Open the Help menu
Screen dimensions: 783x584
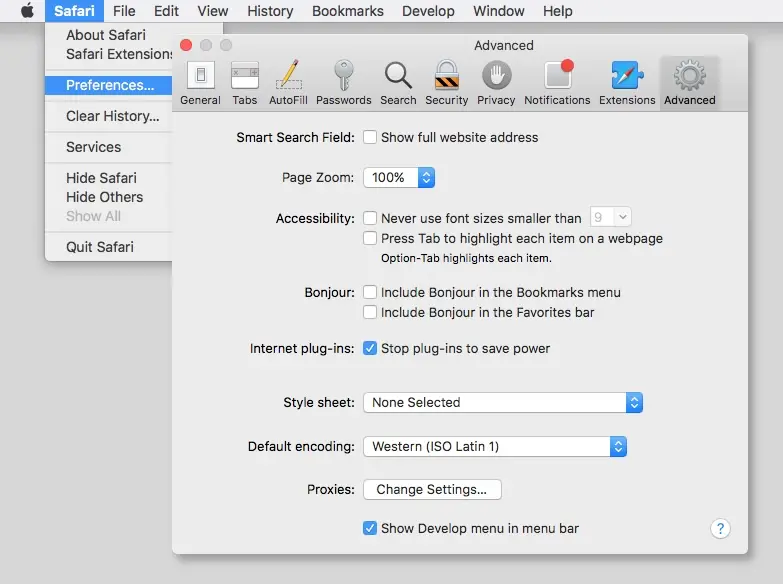click(x=558, y=10)
